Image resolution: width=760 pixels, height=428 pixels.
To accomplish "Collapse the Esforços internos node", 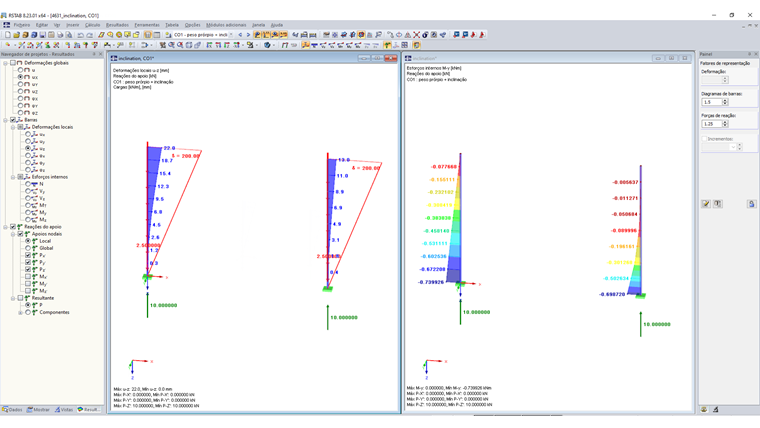I will [x=13, y=177].
